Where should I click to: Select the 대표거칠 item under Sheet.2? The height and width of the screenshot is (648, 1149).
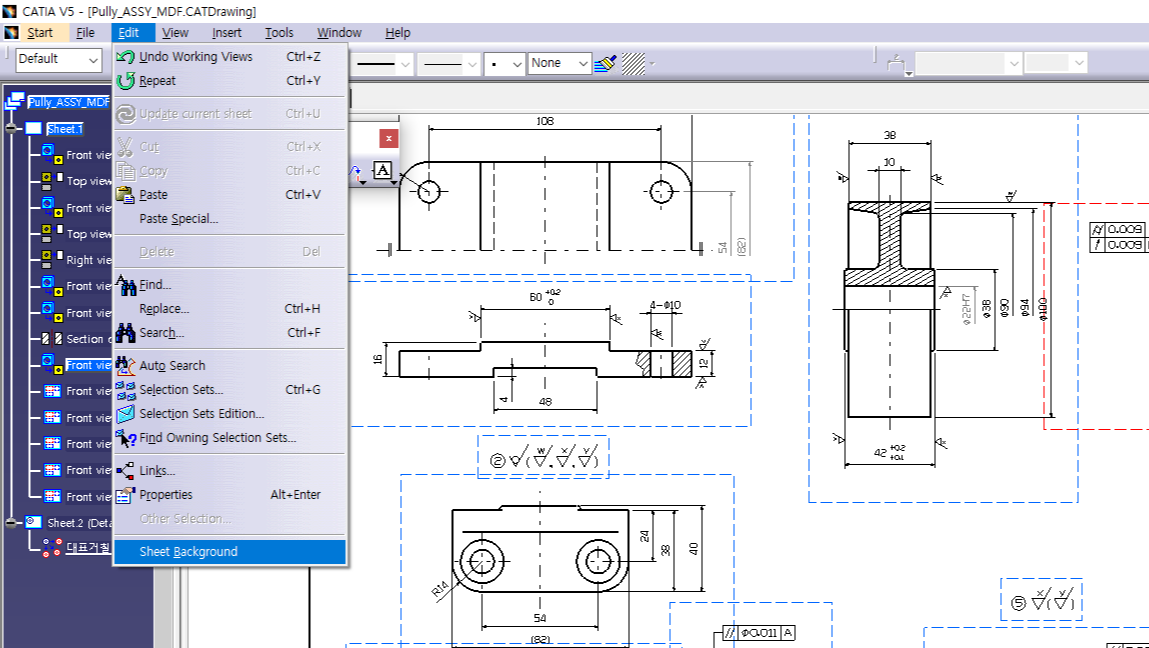89,548
